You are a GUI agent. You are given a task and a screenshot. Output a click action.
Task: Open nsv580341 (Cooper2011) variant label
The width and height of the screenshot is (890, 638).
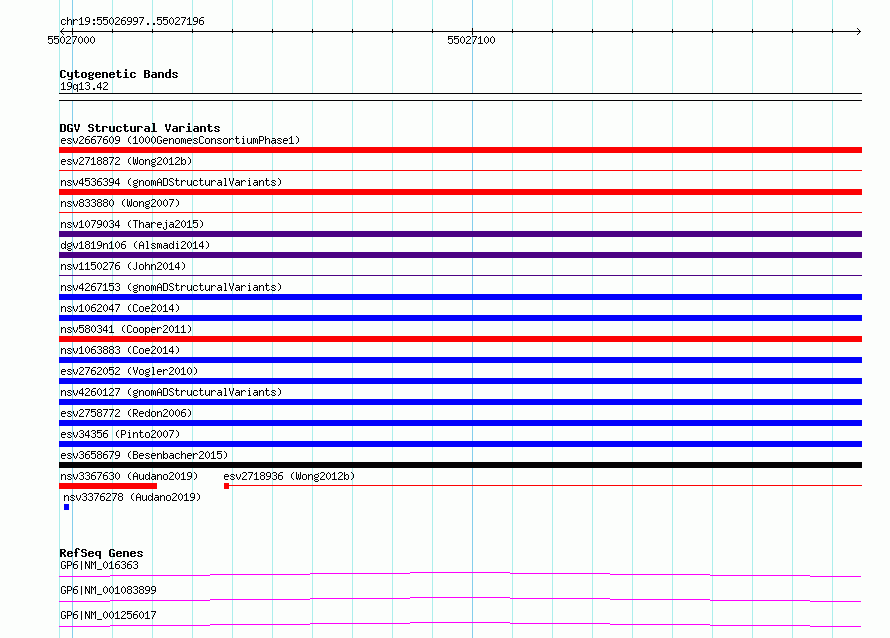(x=126, y=329)
